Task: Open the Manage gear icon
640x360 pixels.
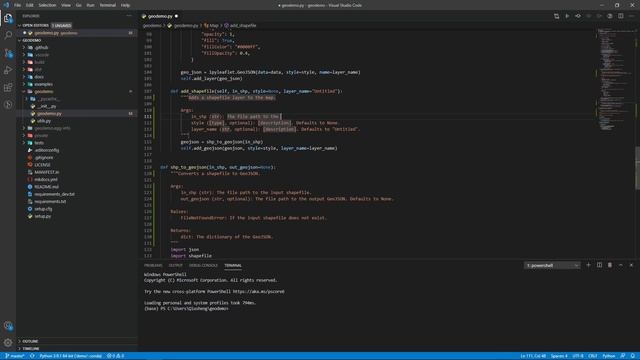Action: pyautogui.click(x=8, y=342)
